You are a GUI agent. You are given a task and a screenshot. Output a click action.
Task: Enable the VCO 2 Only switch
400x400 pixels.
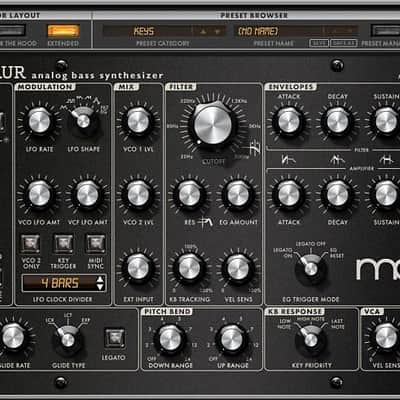30,243
